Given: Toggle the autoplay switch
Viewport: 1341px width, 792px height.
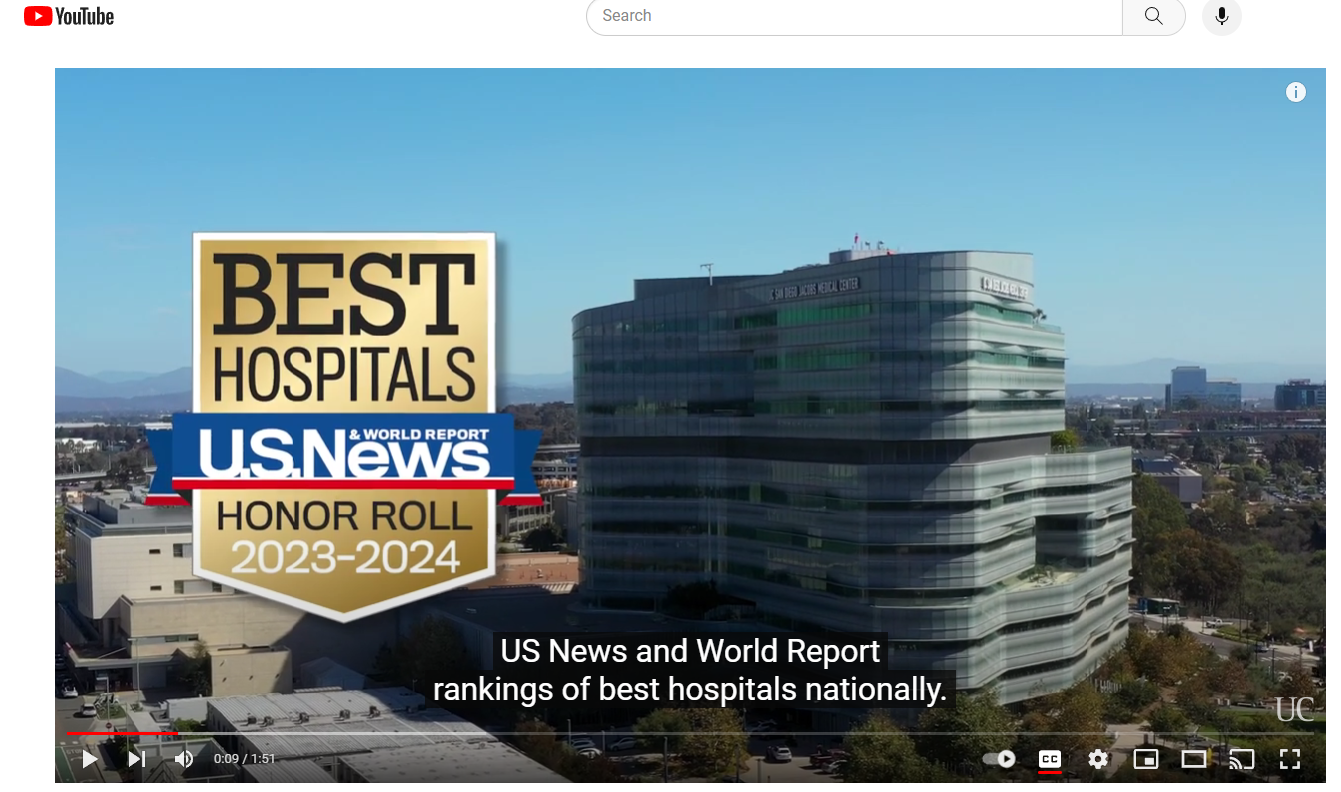Looking at the screenshot, I should 999,759.
